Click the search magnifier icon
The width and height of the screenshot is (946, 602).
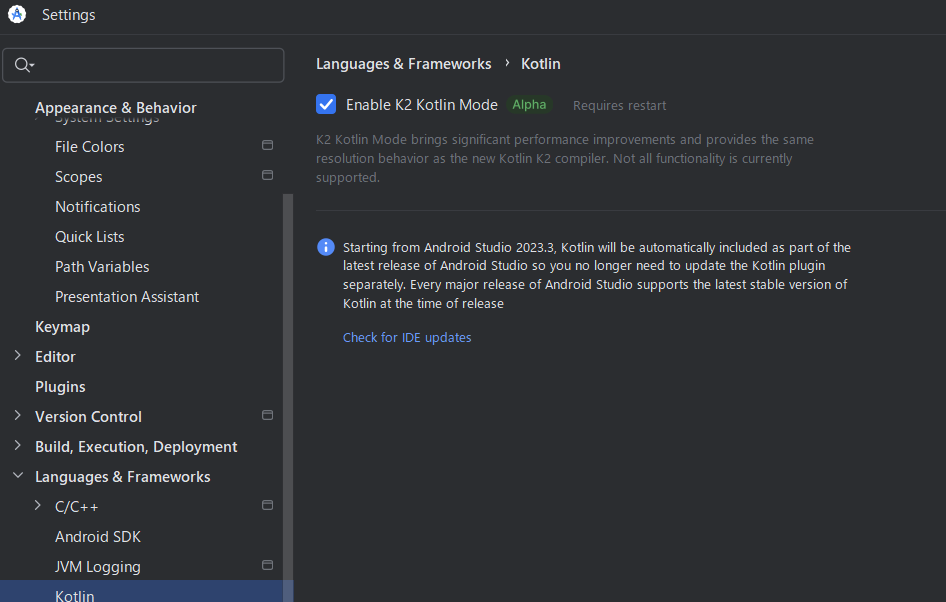tap(23, 65)
